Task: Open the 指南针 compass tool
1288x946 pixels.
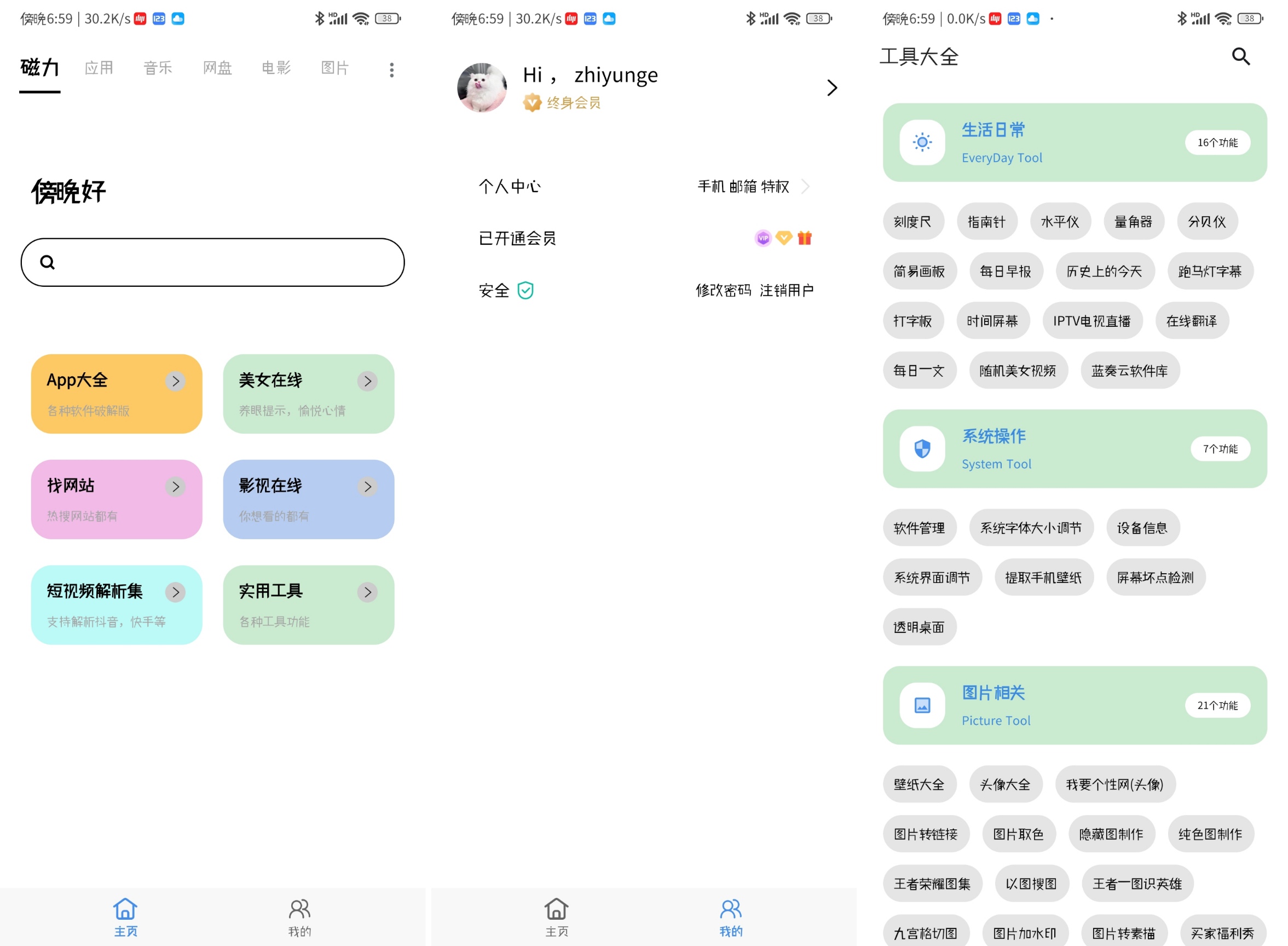Action: click(987, 221)
